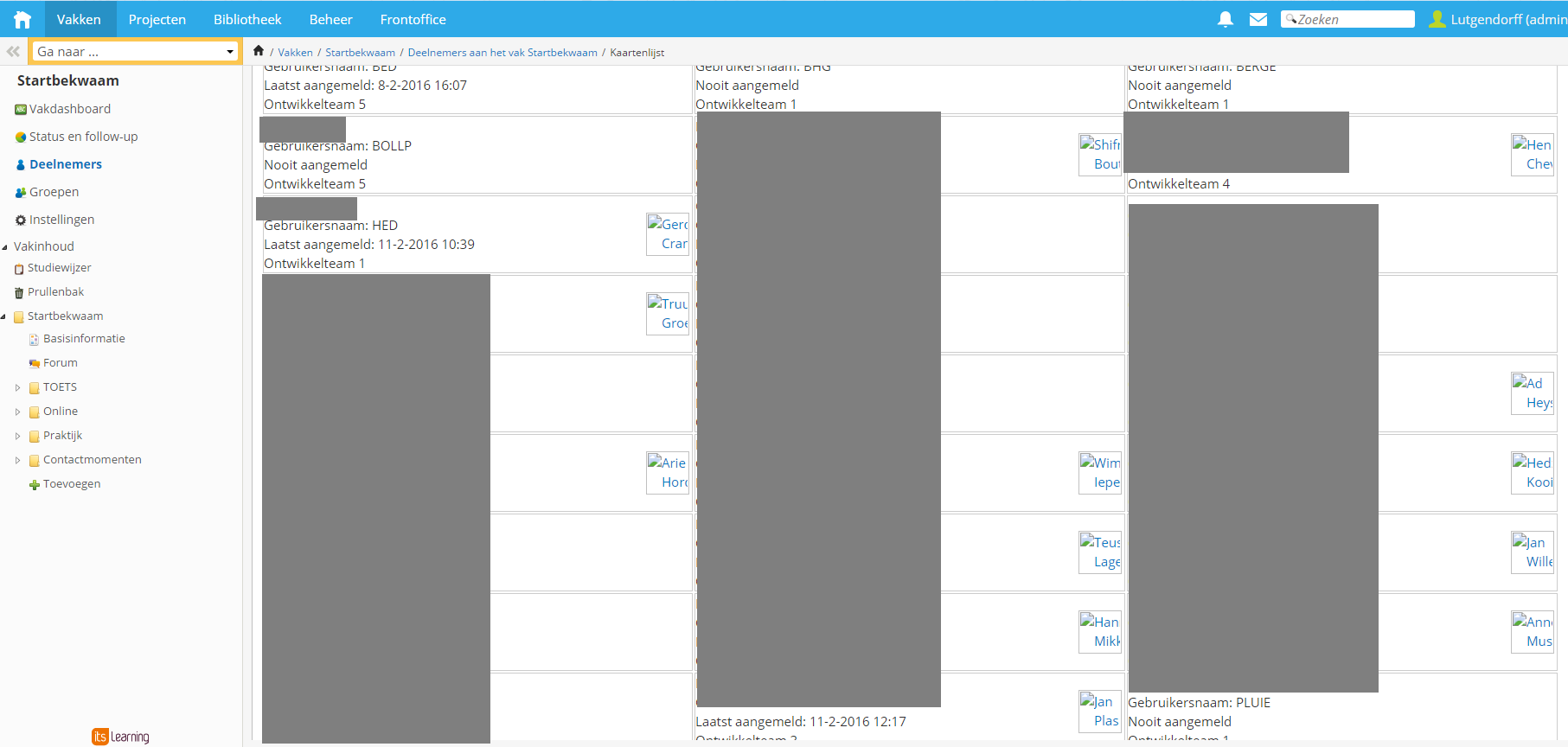Click the home icon in top bar
The height and width of the screenshot is (747, 1568).
point(22,19)
